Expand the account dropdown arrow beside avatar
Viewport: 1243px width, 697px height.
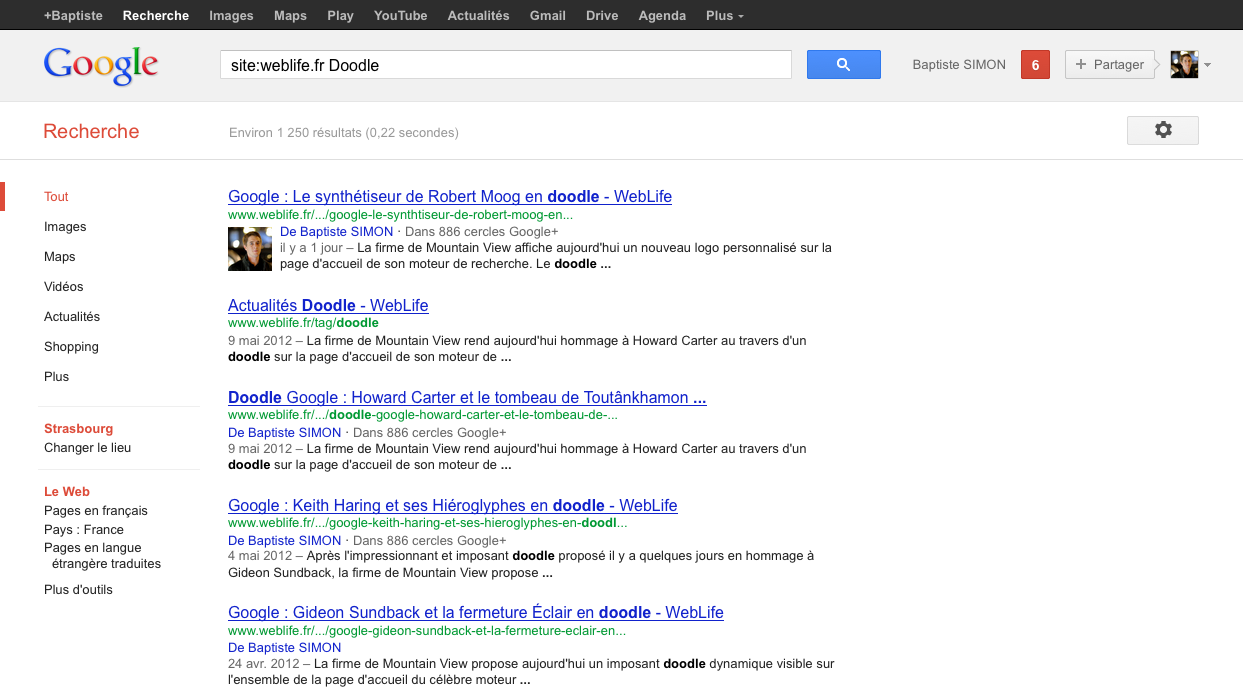pyautogui.click(x=1208, y=65)
